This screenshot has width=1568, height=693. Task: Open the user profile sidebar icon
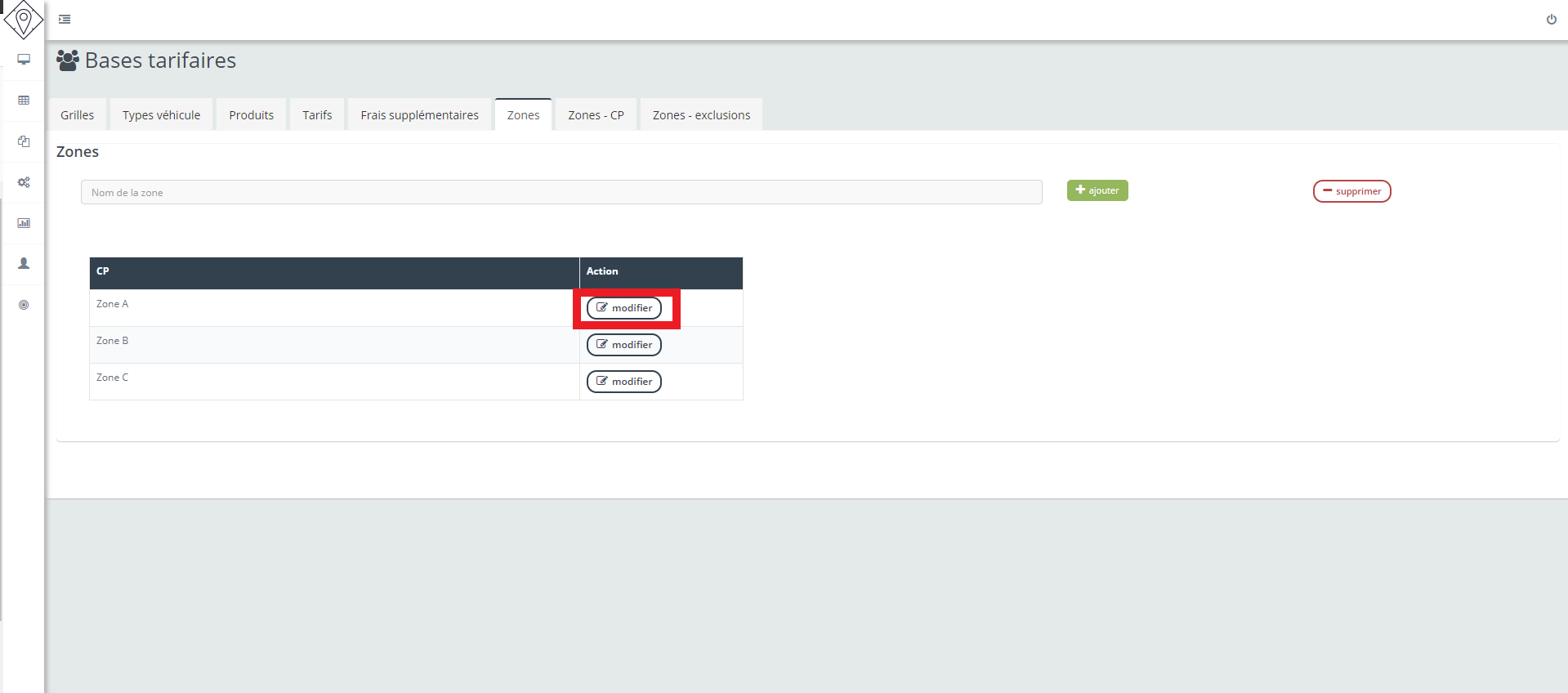[24, 263]
